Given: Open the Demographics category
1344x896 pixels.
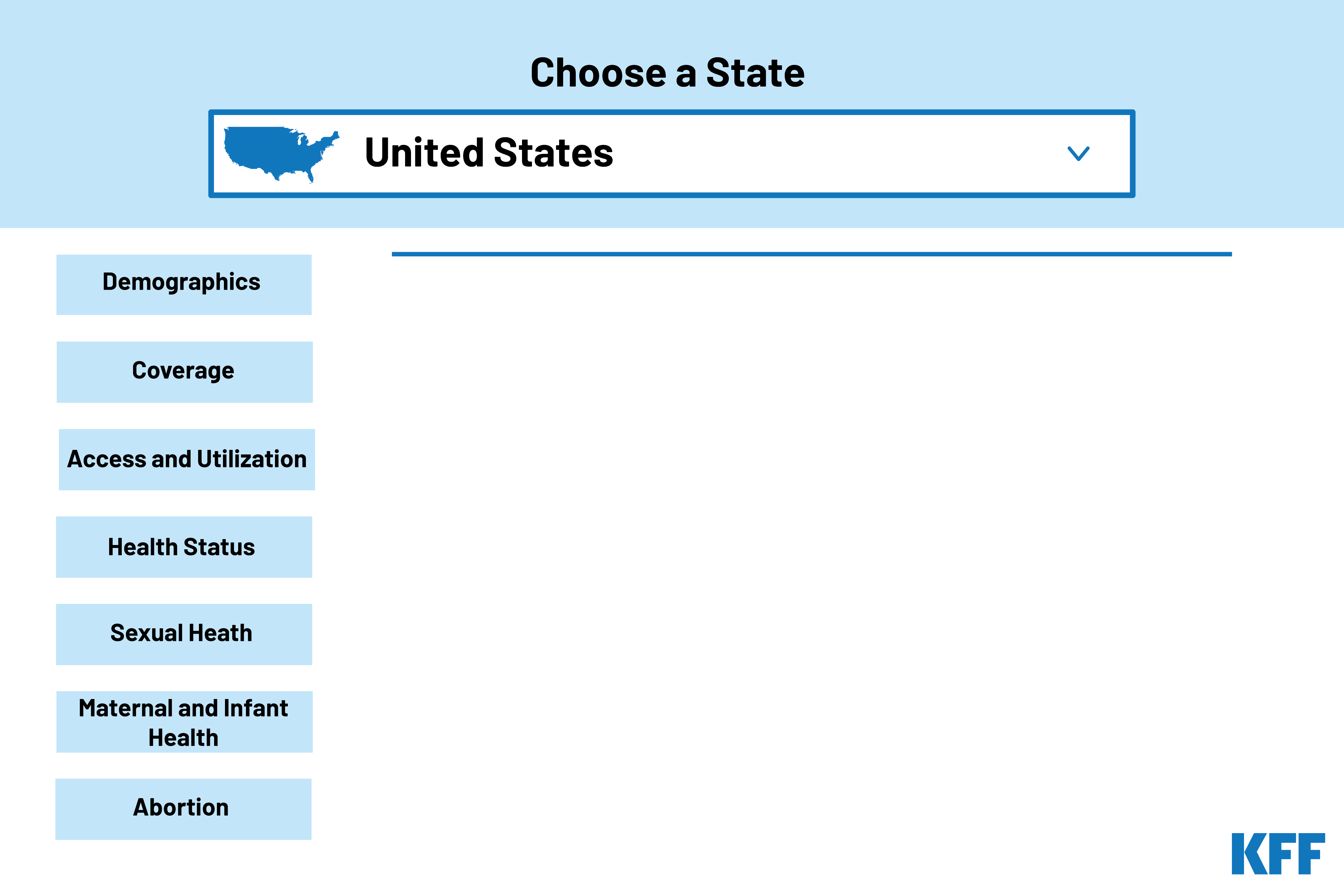Looking at the screenshot, I should pos(183,284).
